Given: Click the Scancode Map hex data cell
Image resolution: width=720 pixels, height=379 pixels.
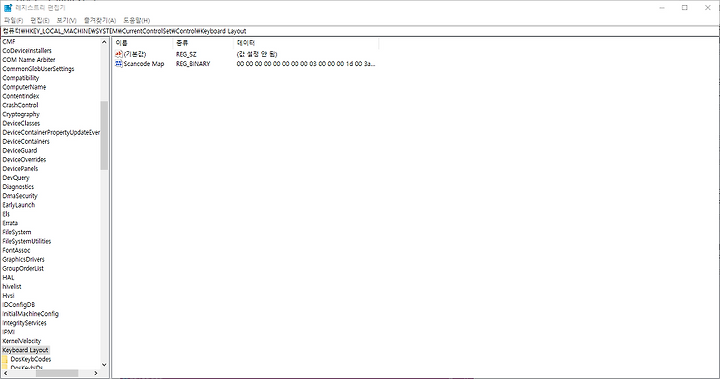Looking at the screenshot, I should point(306,64).
